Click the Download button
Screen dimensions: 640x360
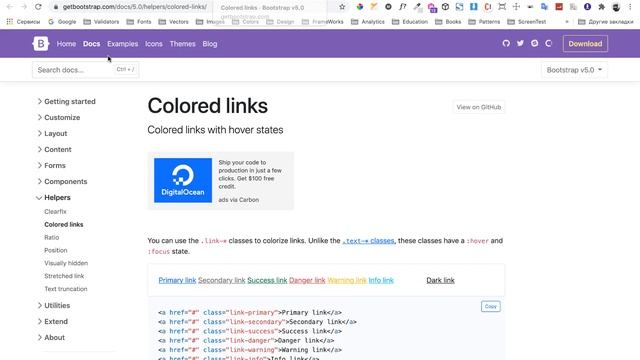pos(585,44)
